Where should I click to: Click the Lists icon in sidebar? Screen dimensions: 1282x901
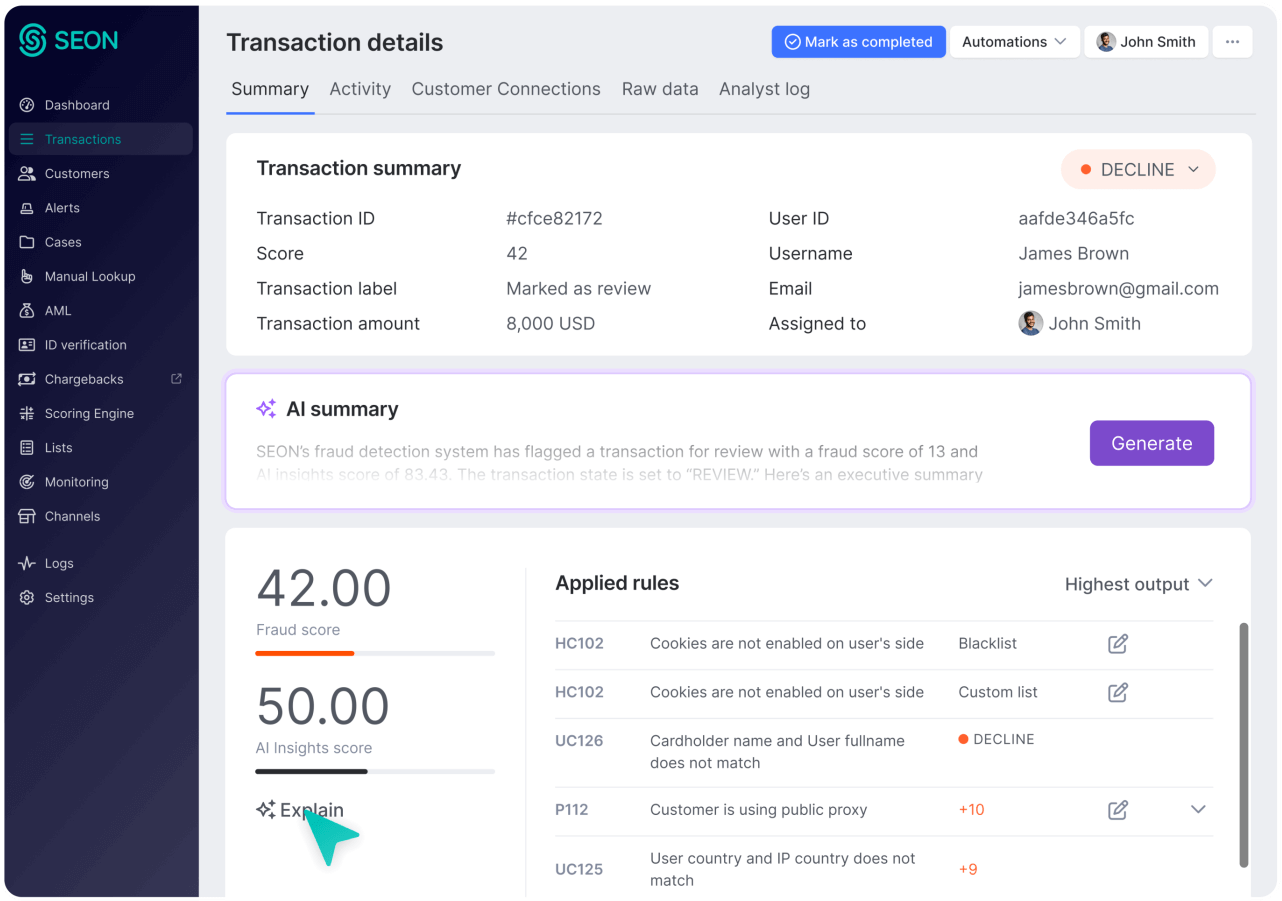tap(27, 448)
